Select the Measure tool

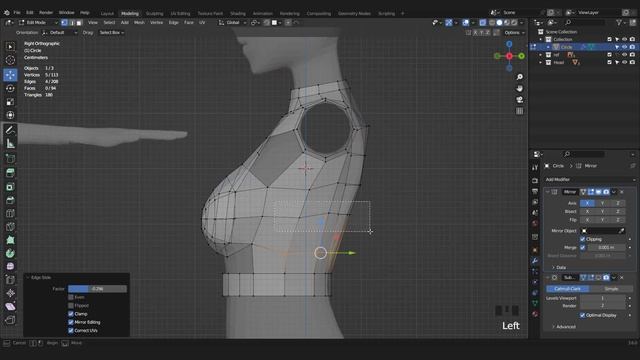10,144
